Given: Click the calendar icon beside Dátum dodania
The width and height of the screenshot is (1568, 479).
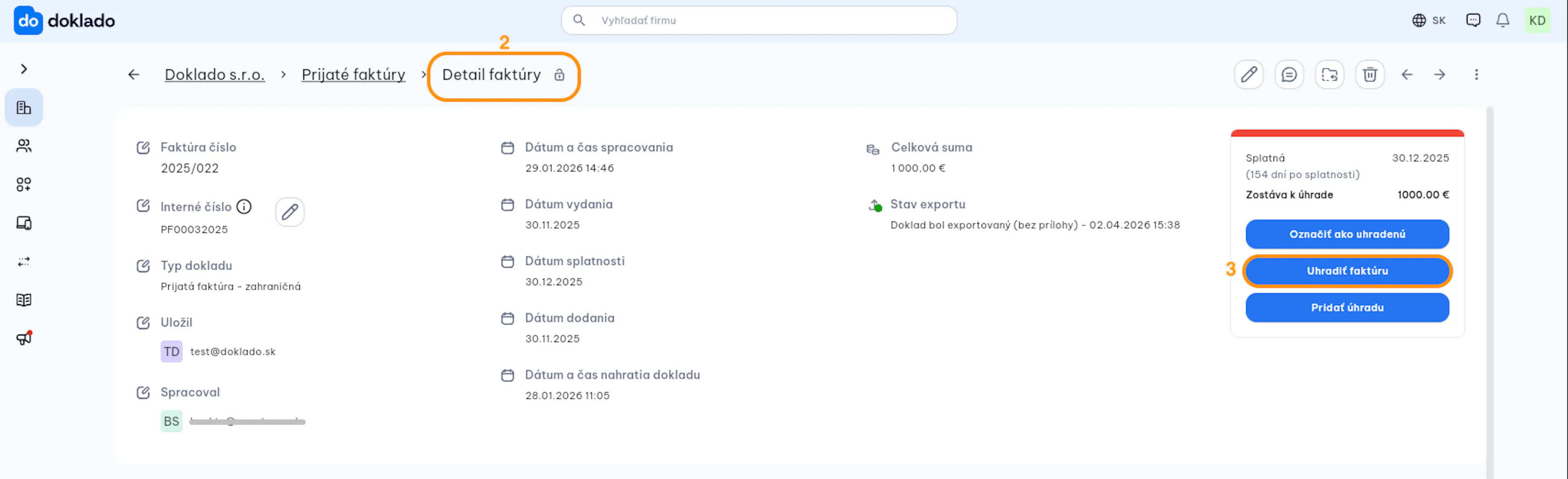Looking at the screenshot, I should coord(507,319).
